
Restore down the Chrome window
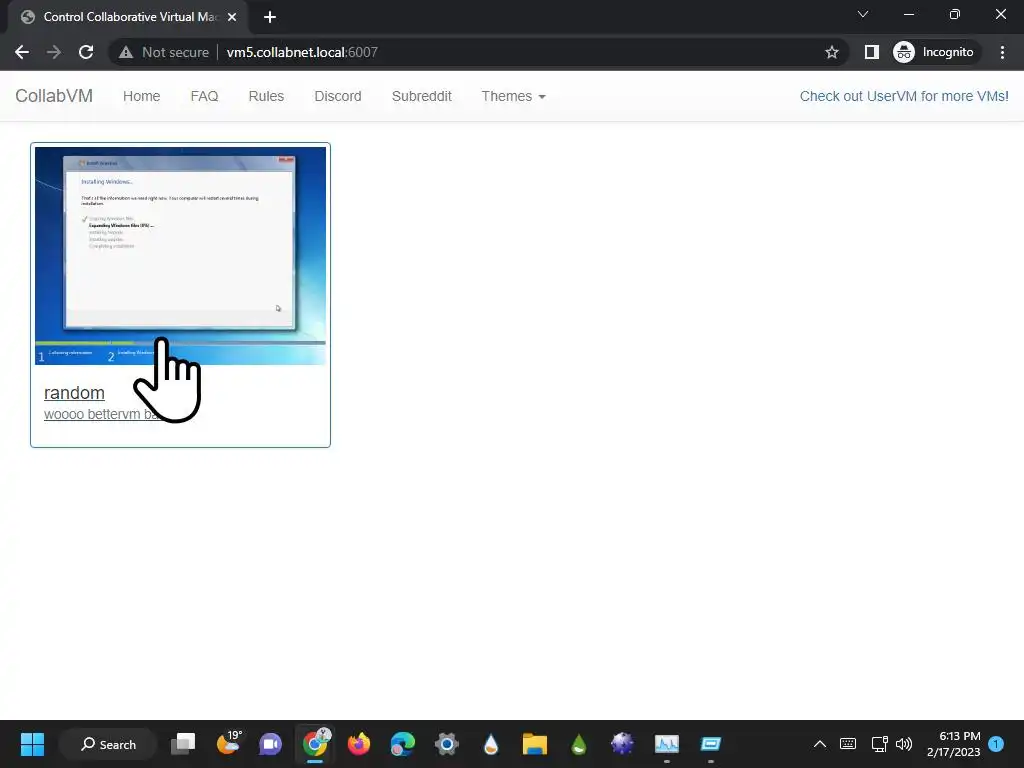coord(955,14)
